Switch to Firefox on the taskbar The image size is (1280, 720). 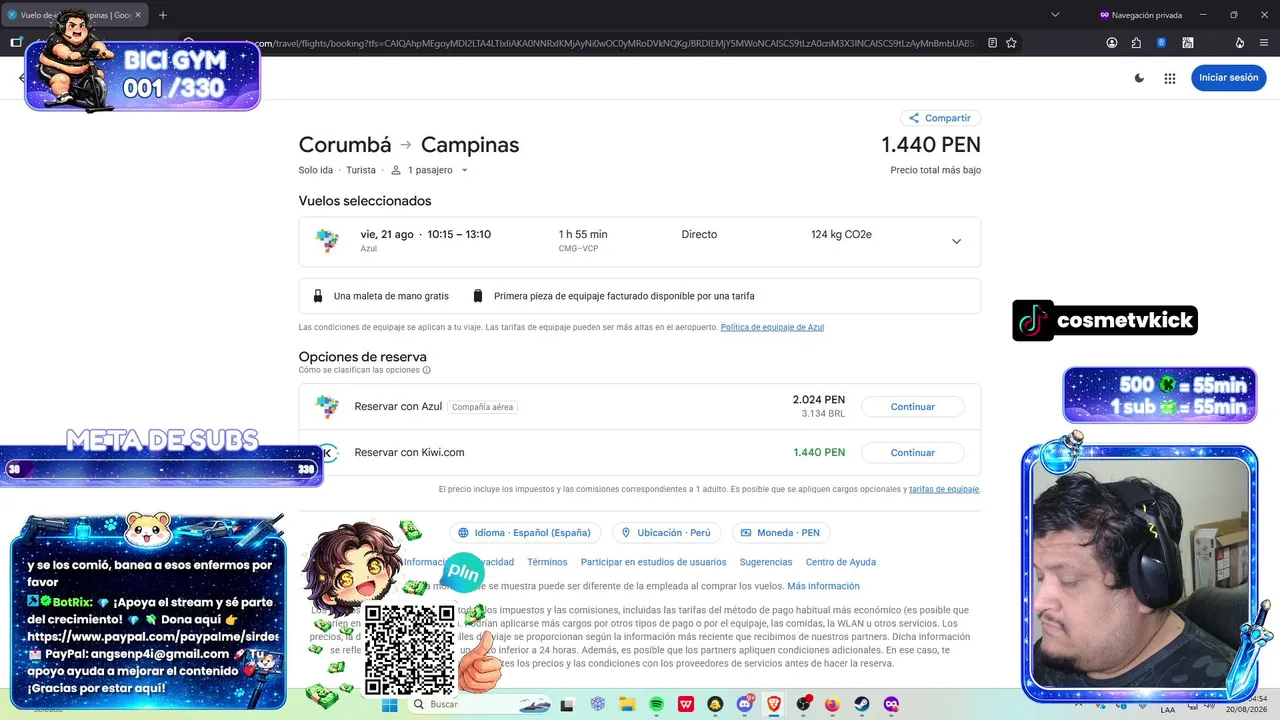(x=832, y=705)
